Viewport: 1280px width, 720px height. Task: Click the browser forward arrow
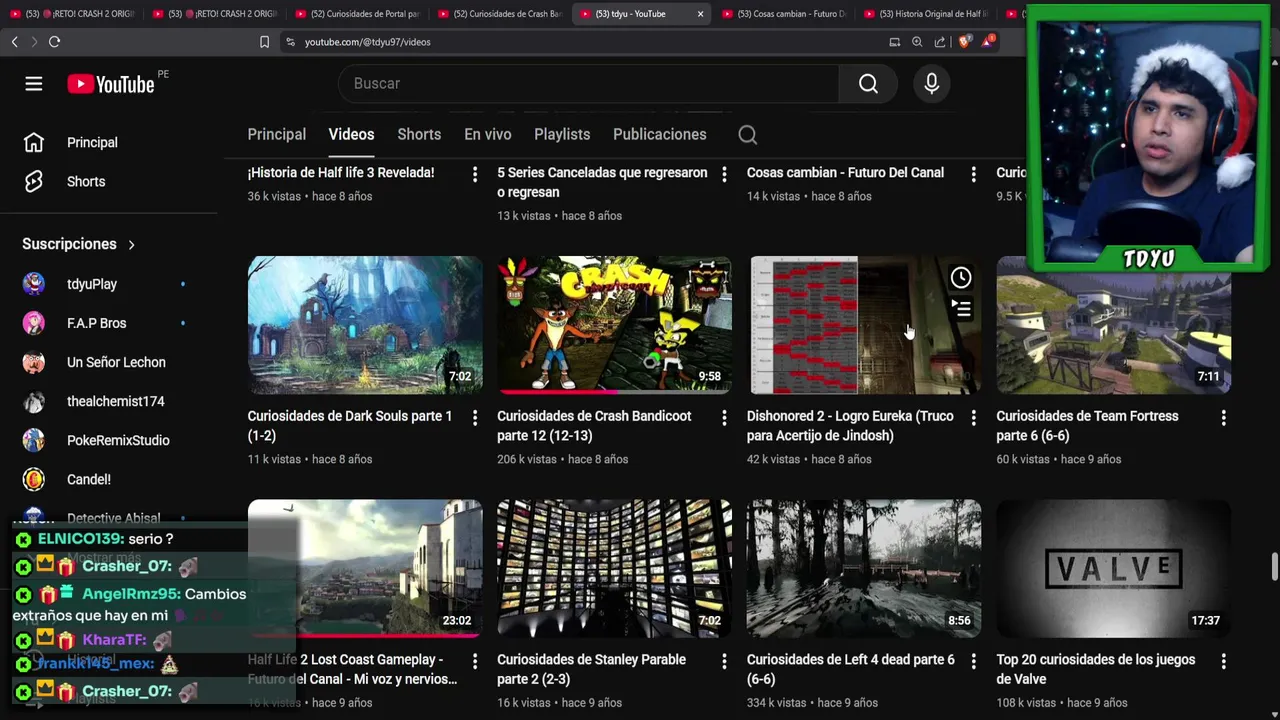click(34, 42)
